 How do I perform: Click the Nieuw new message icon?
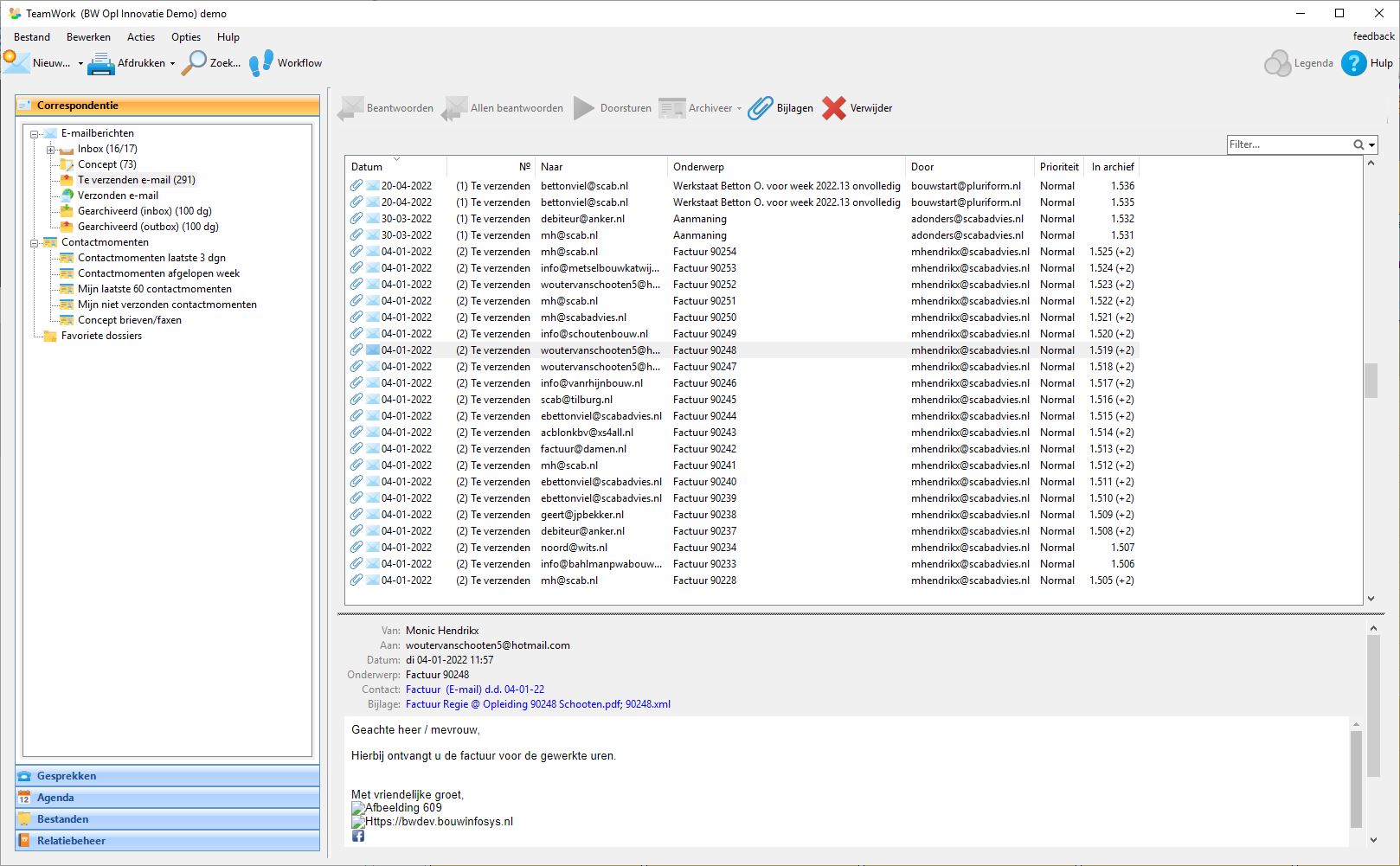click(x=16, y=62)
